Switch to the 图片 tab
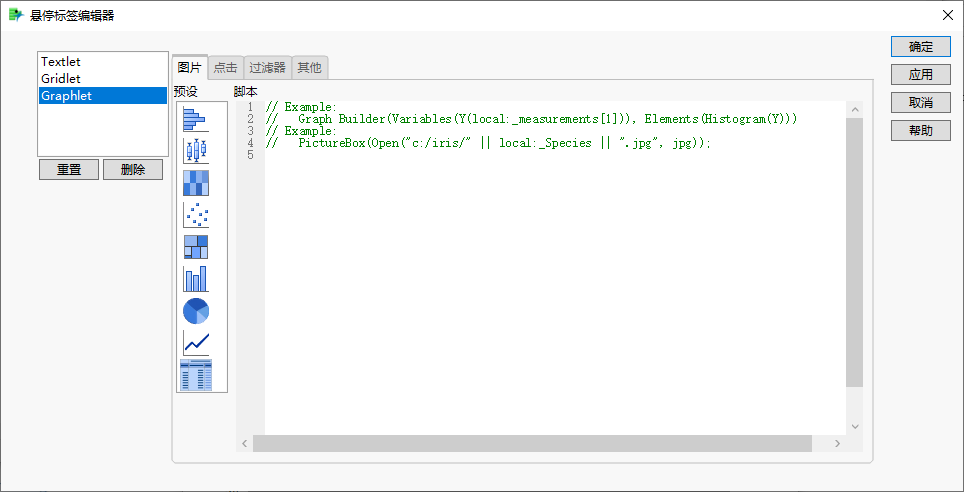Screen dimensions: 964x492 click(x=189, y=68)
